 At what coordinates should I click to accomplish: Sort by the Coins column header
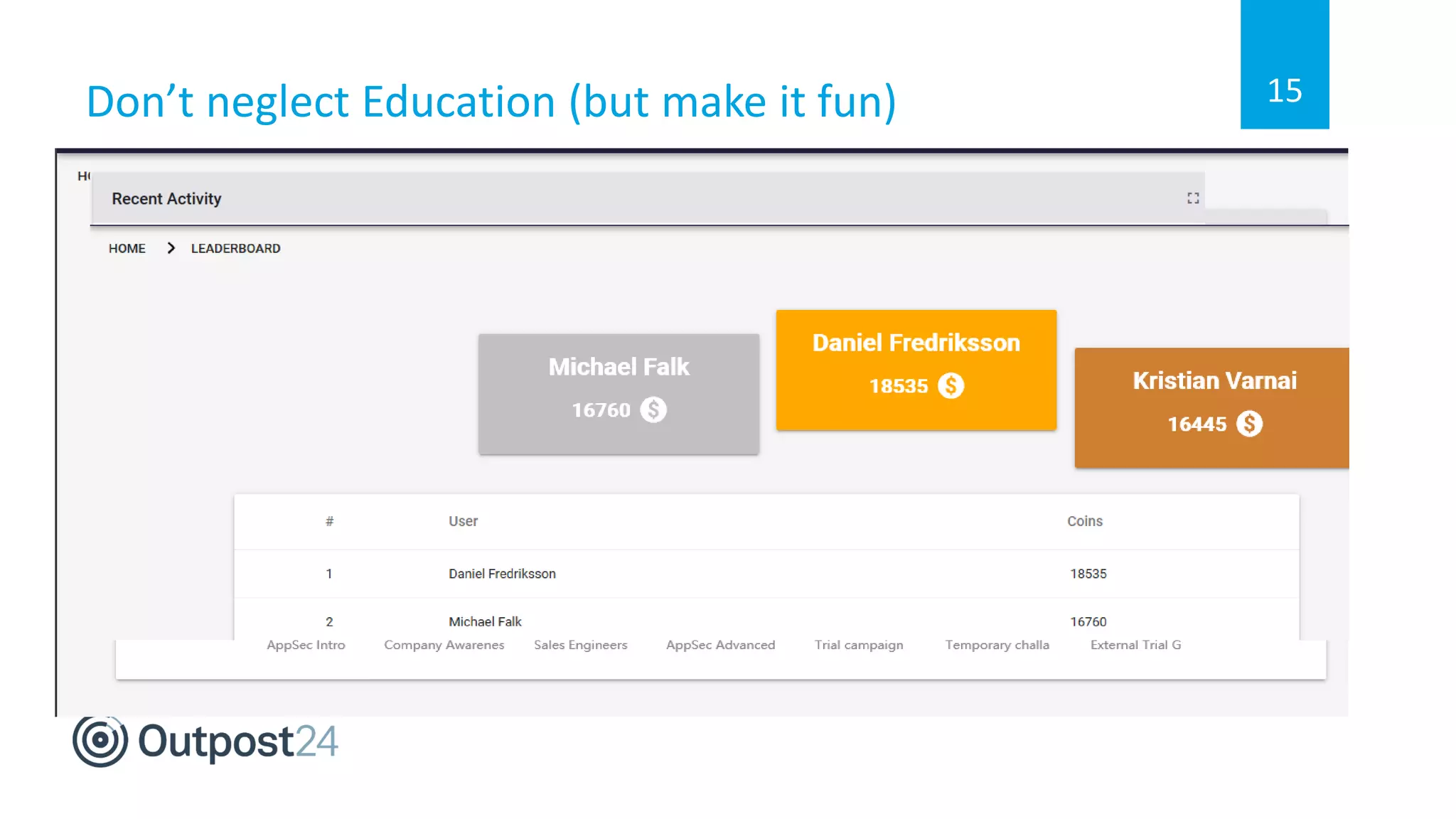(x=1084, y=521)
